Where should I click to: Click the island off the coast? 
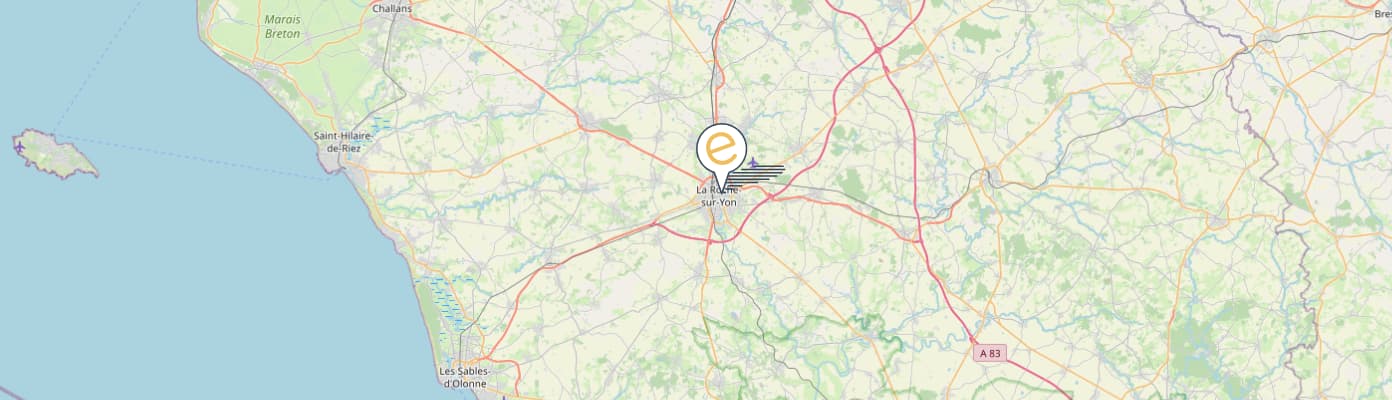click(x=55, y=154)
